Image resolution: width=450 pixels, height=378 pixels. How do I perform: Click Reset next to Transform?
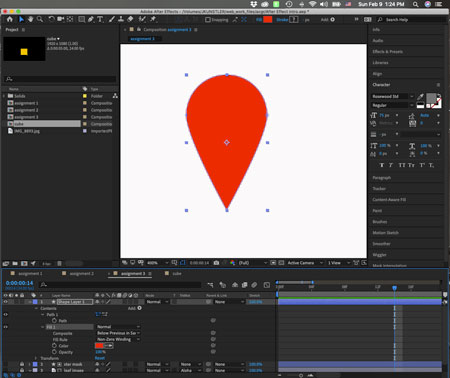click(100, 358)
